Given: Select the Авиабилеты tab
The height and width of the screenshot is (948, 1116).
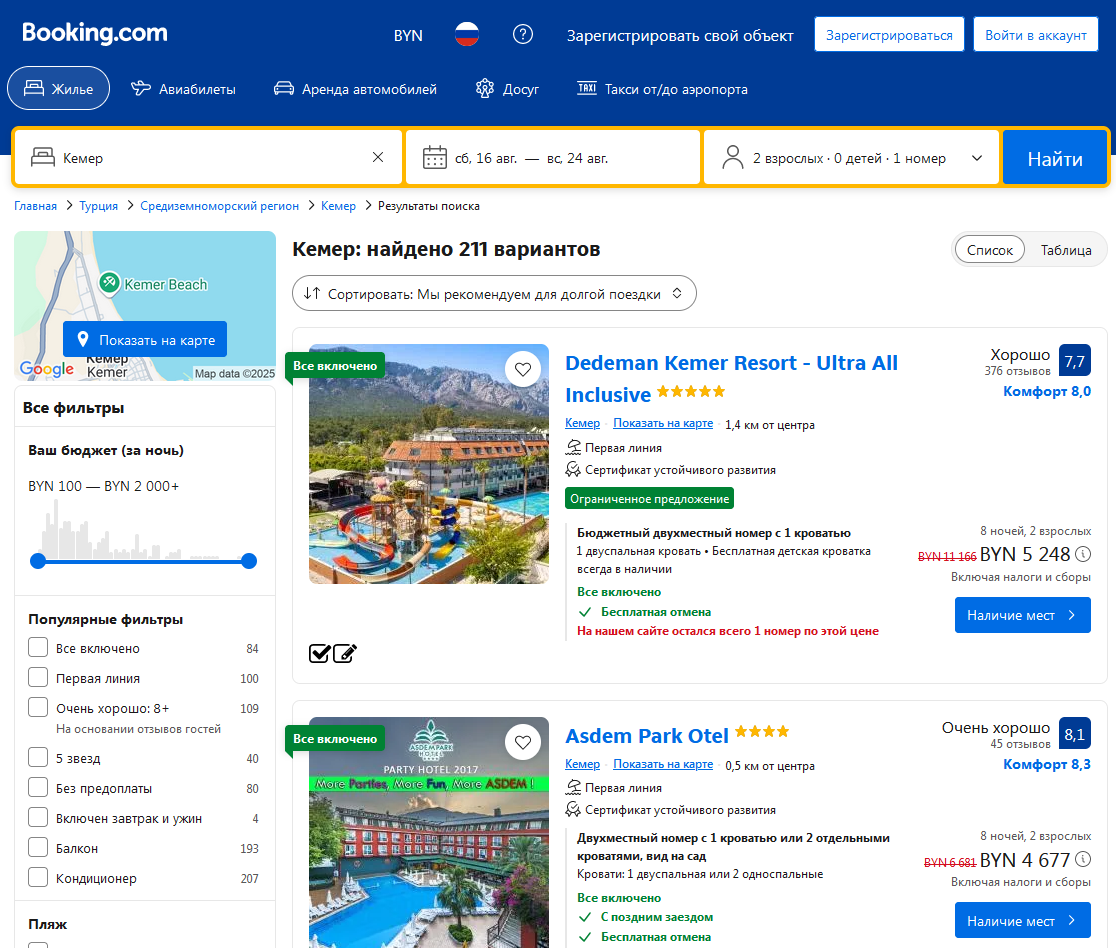Looking at the screenshot, I should (183, 89).
